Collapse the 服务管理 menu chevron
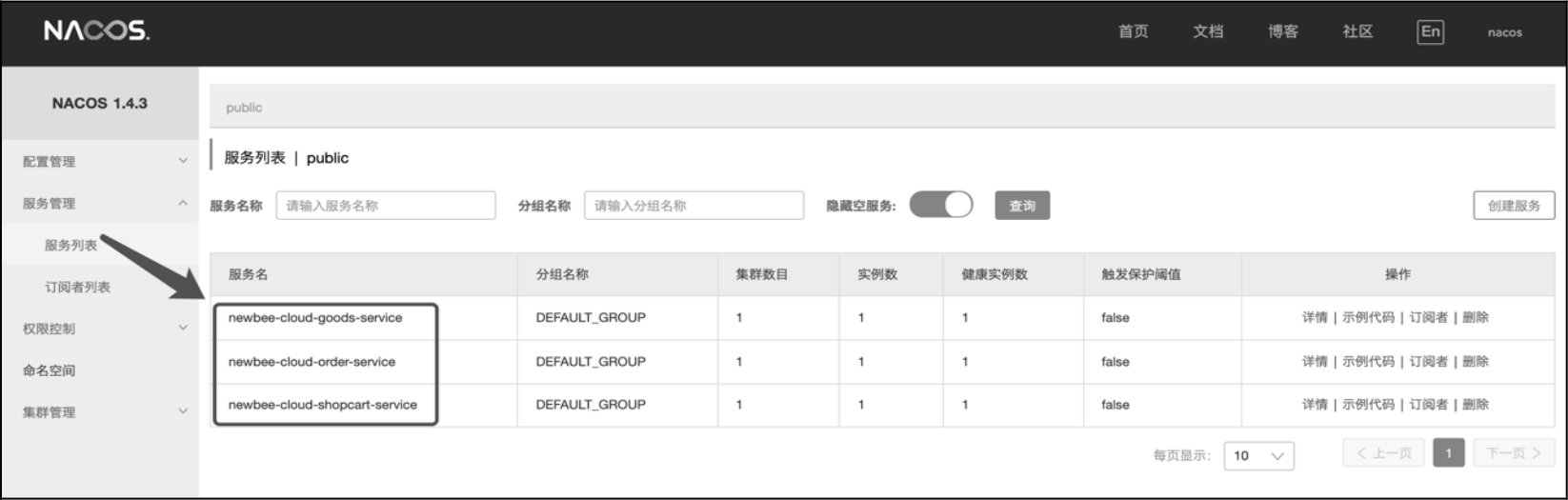Image resolution: width=1568 pixels, height=500 pixels. 183,203
